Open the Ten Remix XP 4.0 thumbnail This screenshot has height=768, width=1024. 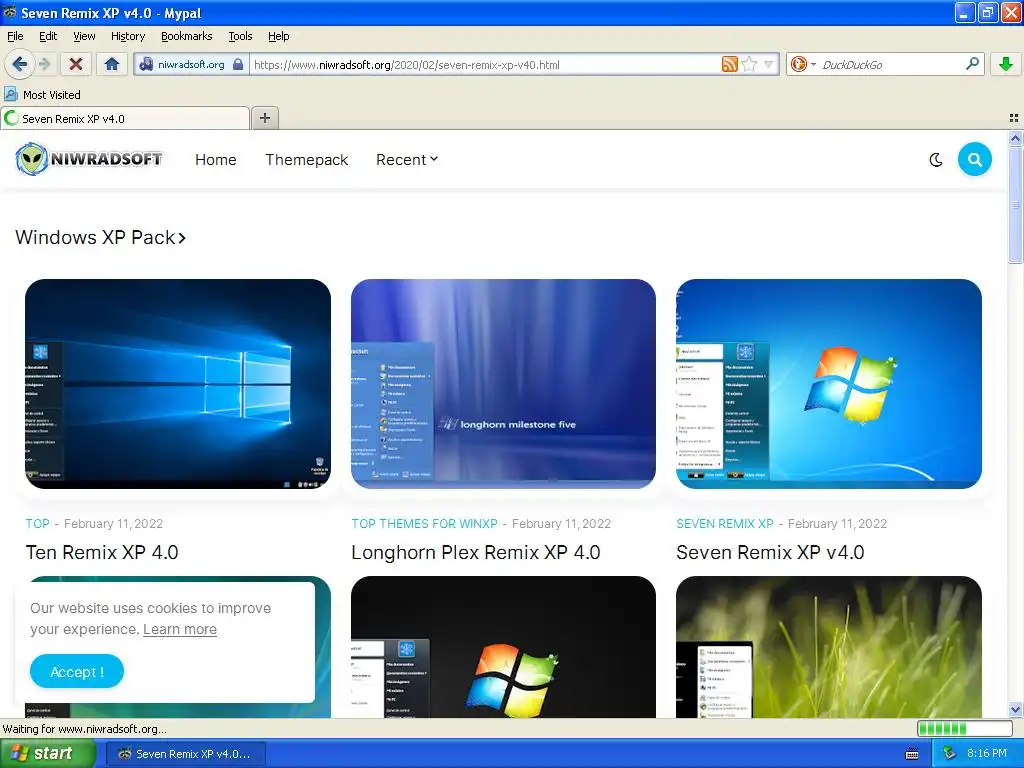click(178, 384)
